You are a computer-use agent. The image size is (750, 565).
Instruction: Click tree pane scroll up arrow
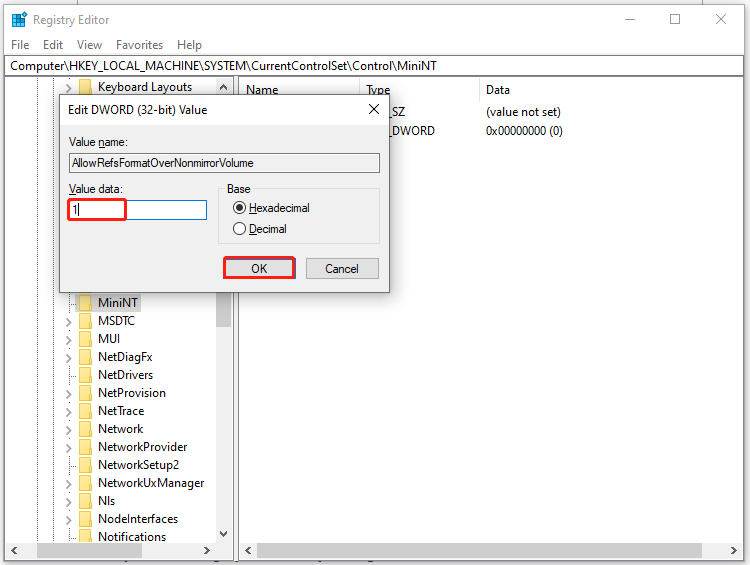(x=223, y=87)
